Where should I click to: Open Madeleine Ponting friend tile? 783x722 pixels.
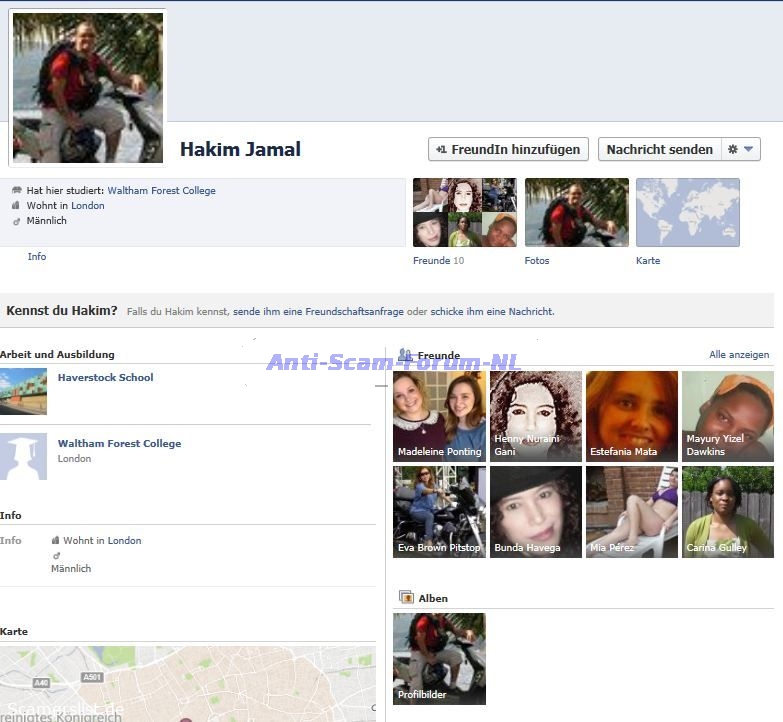[439, 416]
